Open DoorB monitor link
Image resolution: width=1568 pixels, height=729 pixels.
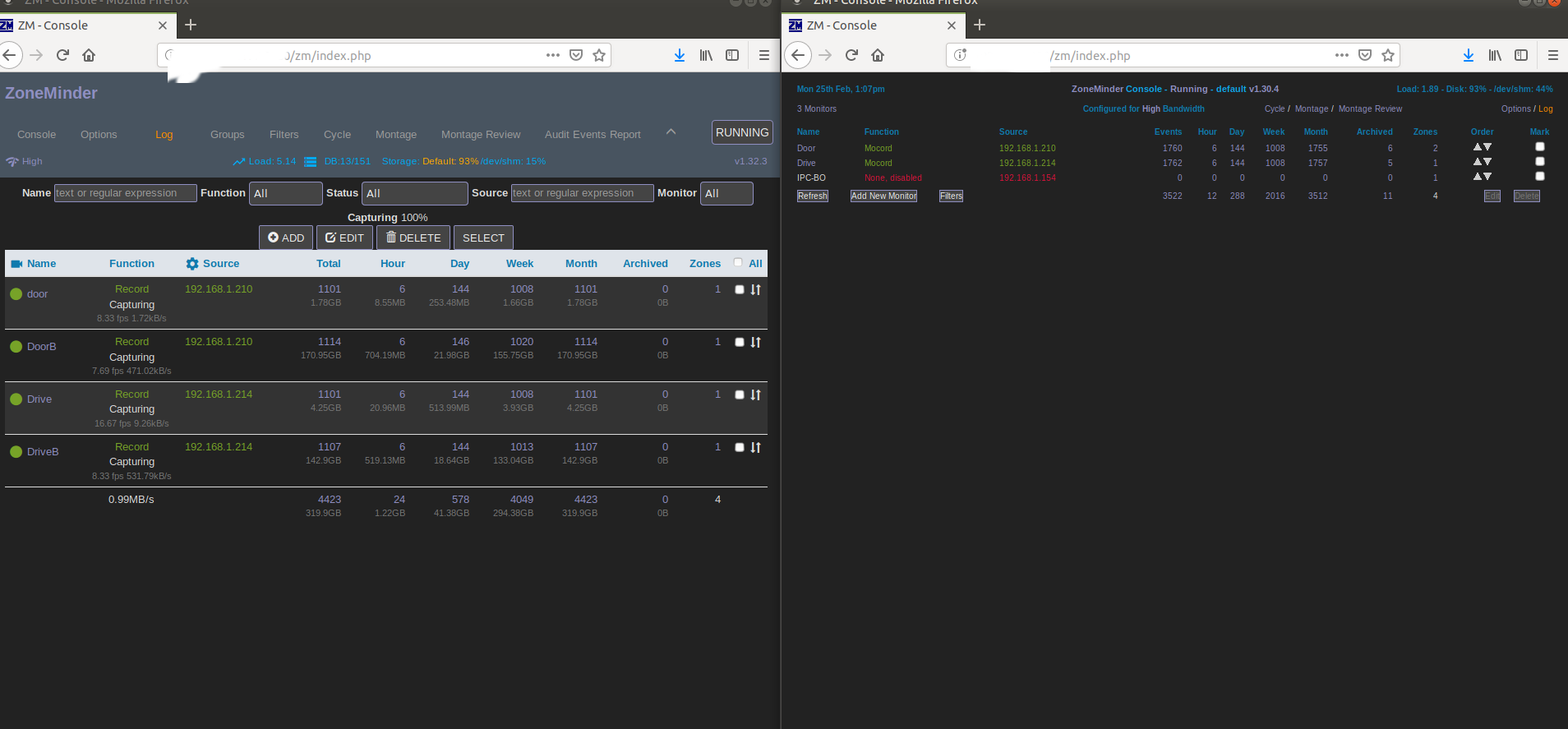pyautogui.click(x=42, y=347)
